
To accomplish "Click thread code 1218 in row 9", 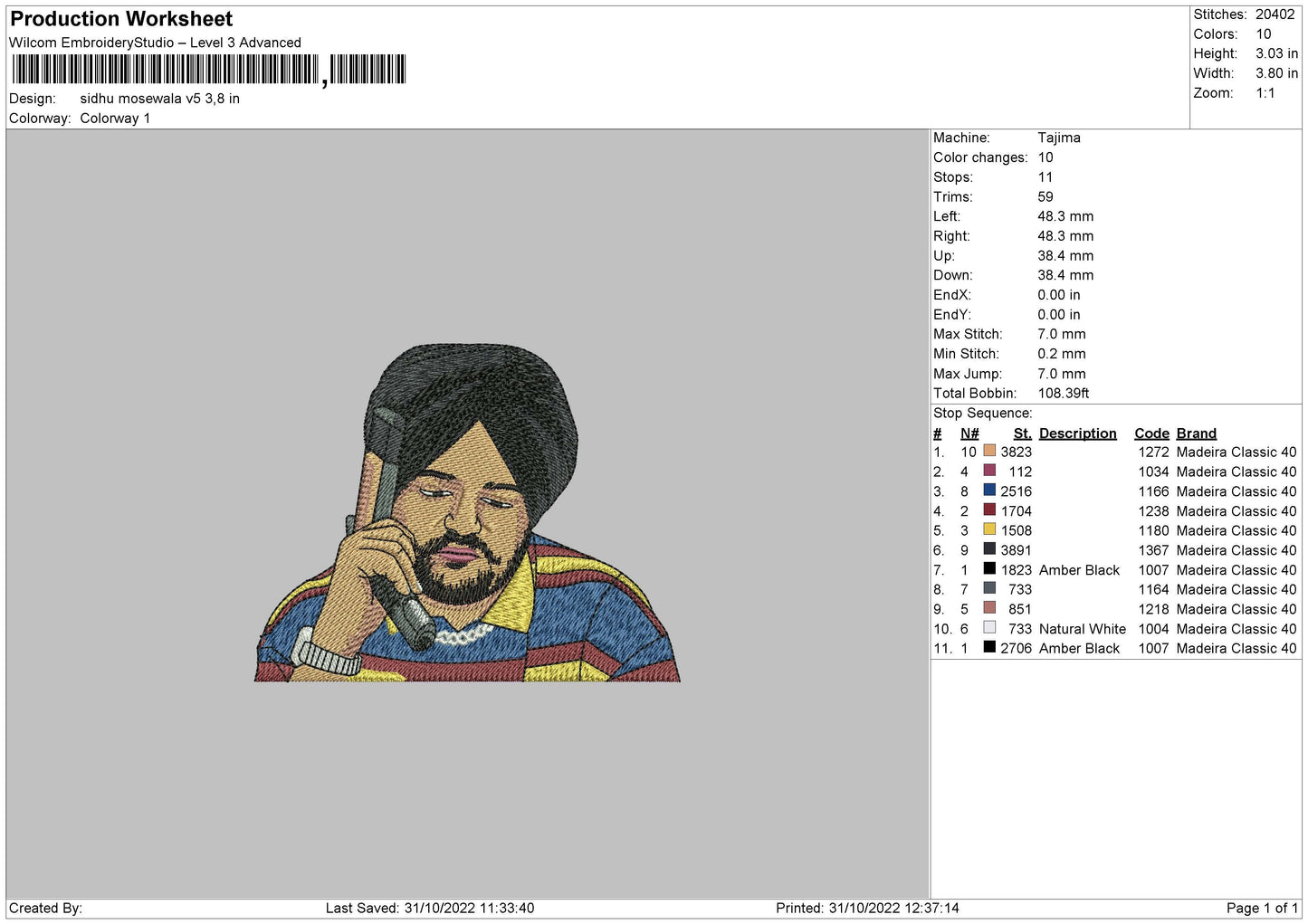I will tap(1154, 609).
